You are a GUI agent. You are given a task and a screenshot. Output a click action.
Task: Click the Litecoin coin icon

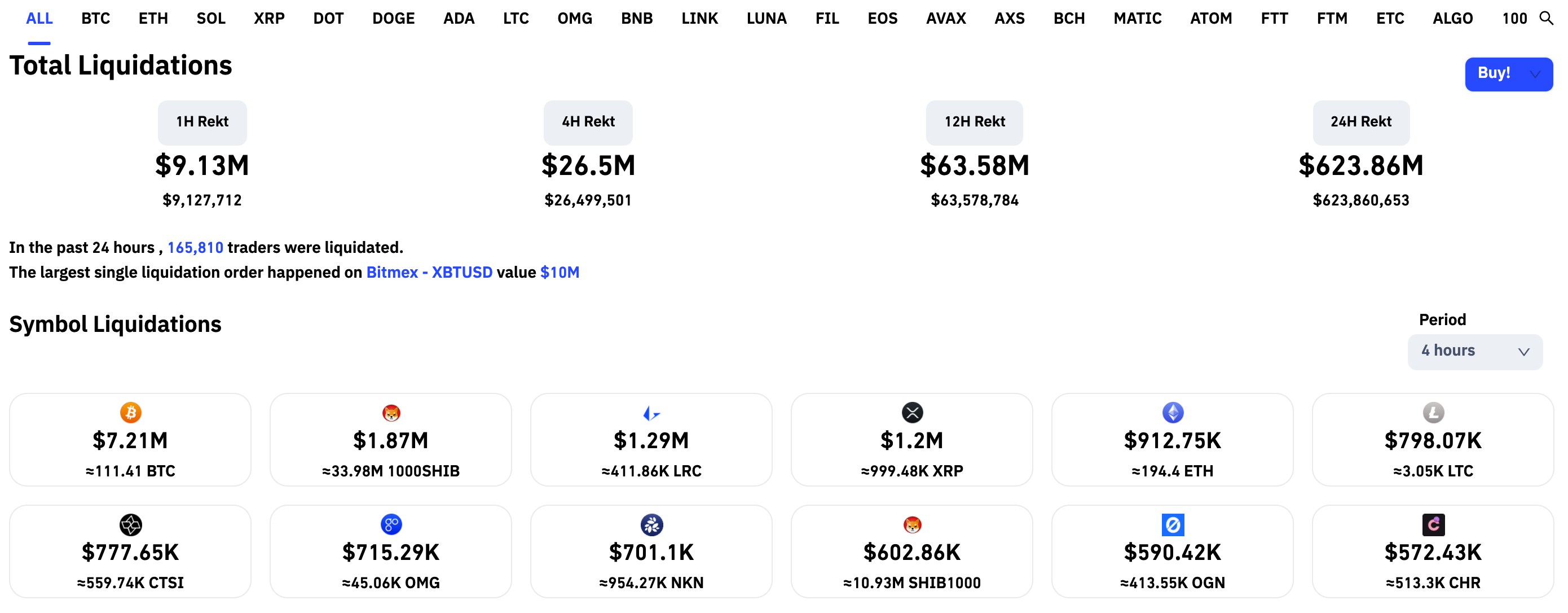point(1433,413)
